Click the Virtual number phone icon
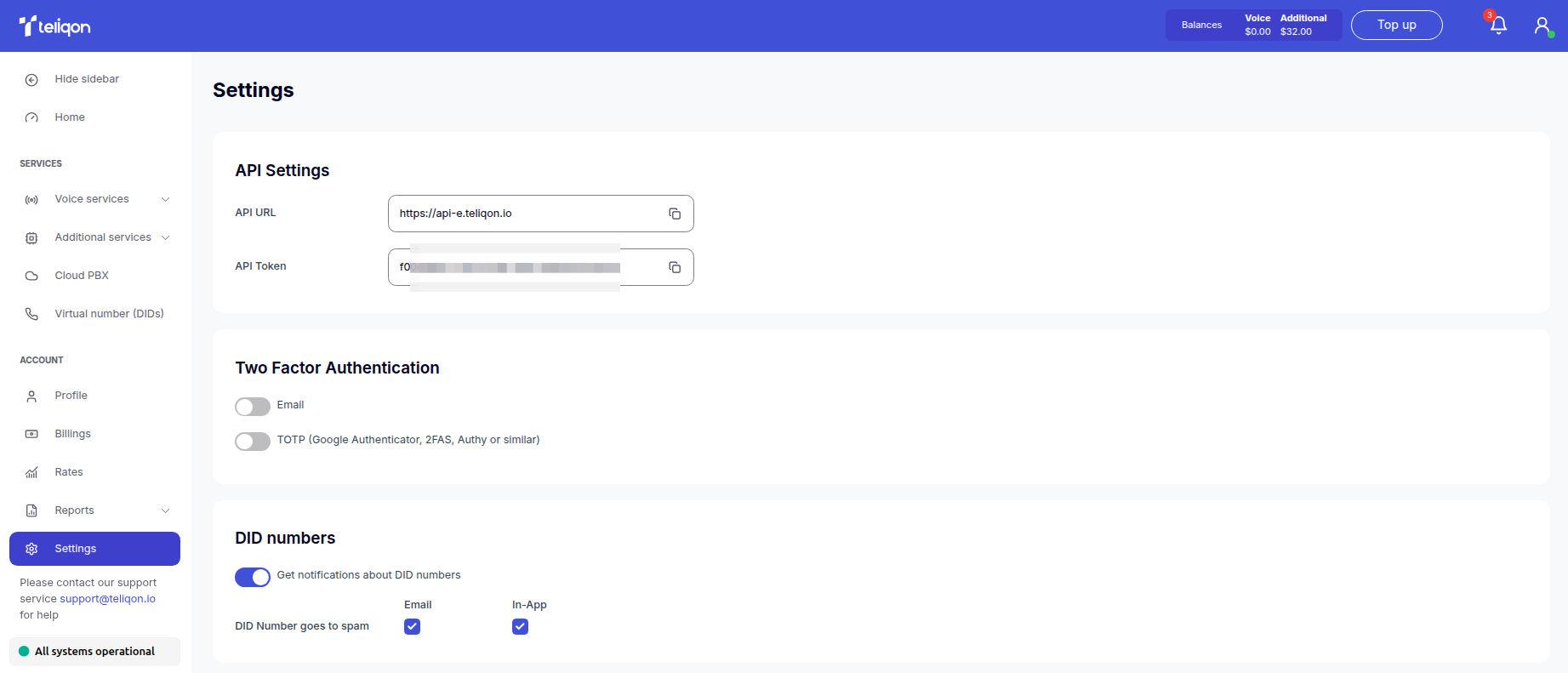The image size is (1568, 673). click(31, 314)
